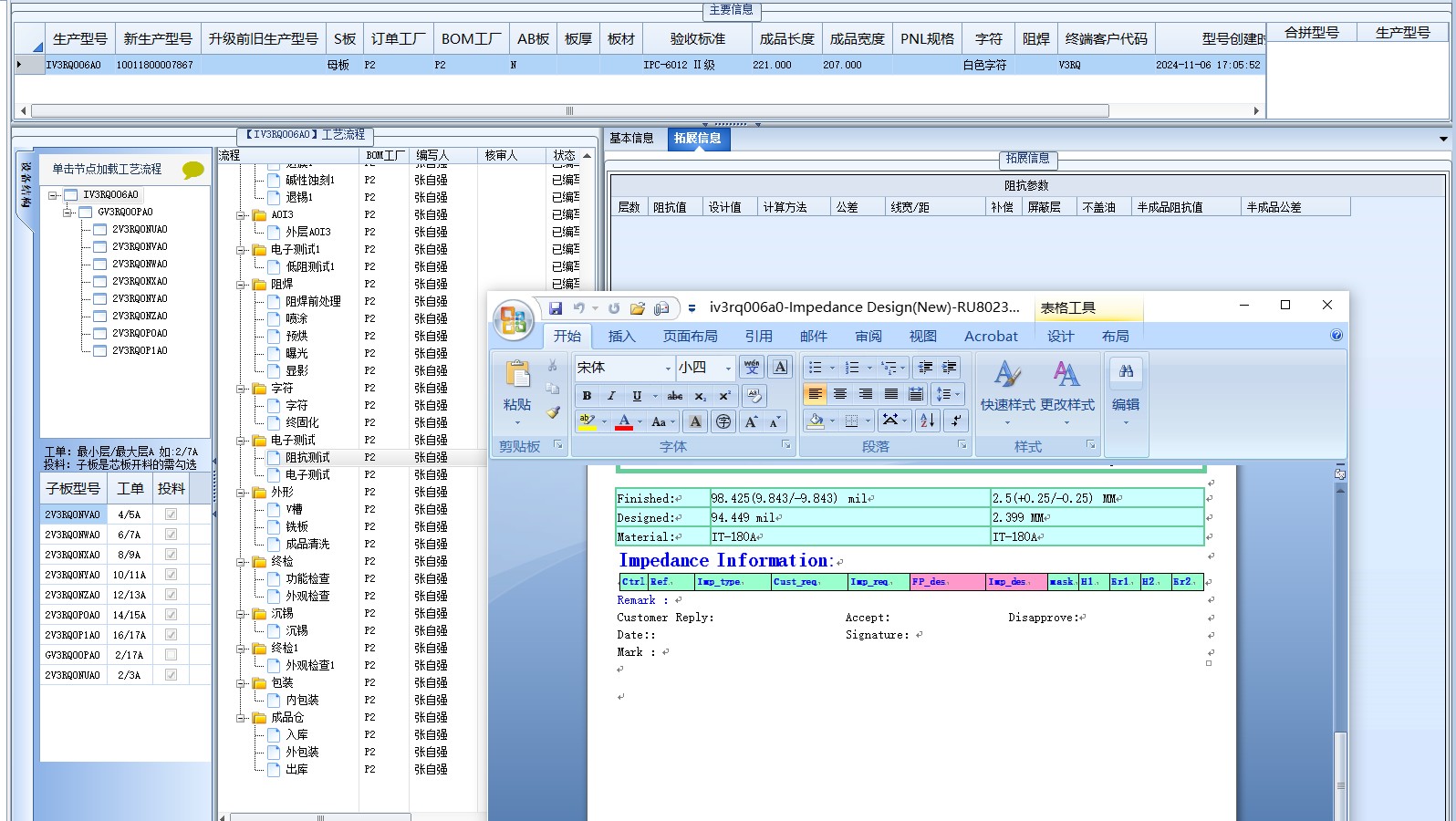1456x821 pixels.
Task: Open the 宋体 font name dropdown
Action: point(668,368)
